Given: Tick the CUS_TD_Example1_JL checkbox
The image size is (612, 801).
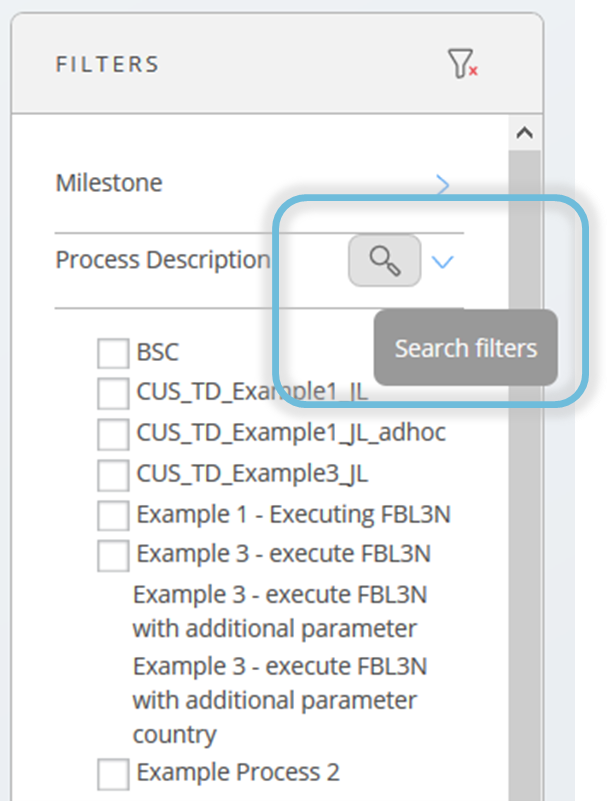Looking at the screenshot, I should [113, 393].
